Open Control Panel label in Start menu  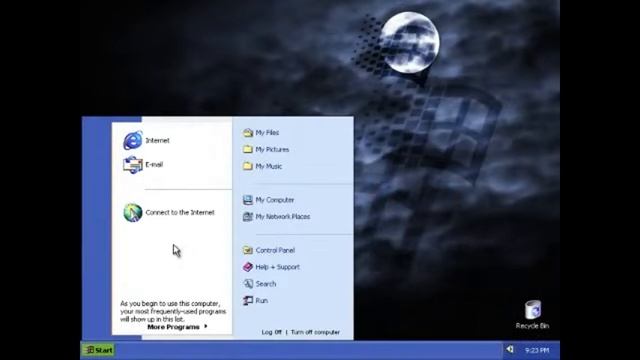click(x=275, y=250)
